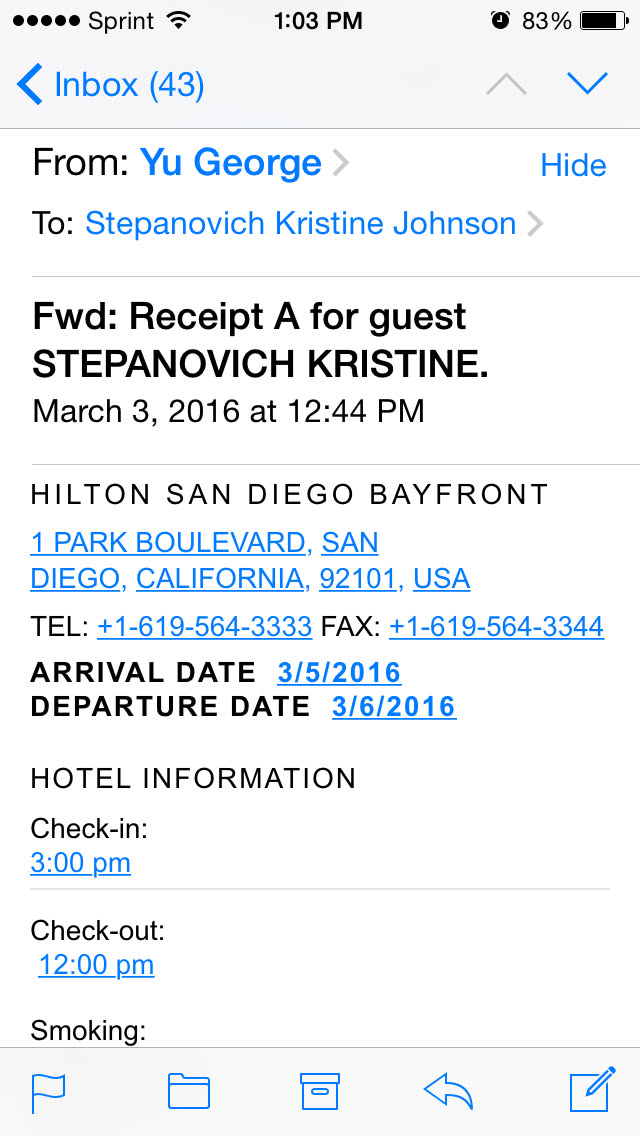640x1136 pixels.
Task: Go to next message with down arrow
Action: point(587,85)
